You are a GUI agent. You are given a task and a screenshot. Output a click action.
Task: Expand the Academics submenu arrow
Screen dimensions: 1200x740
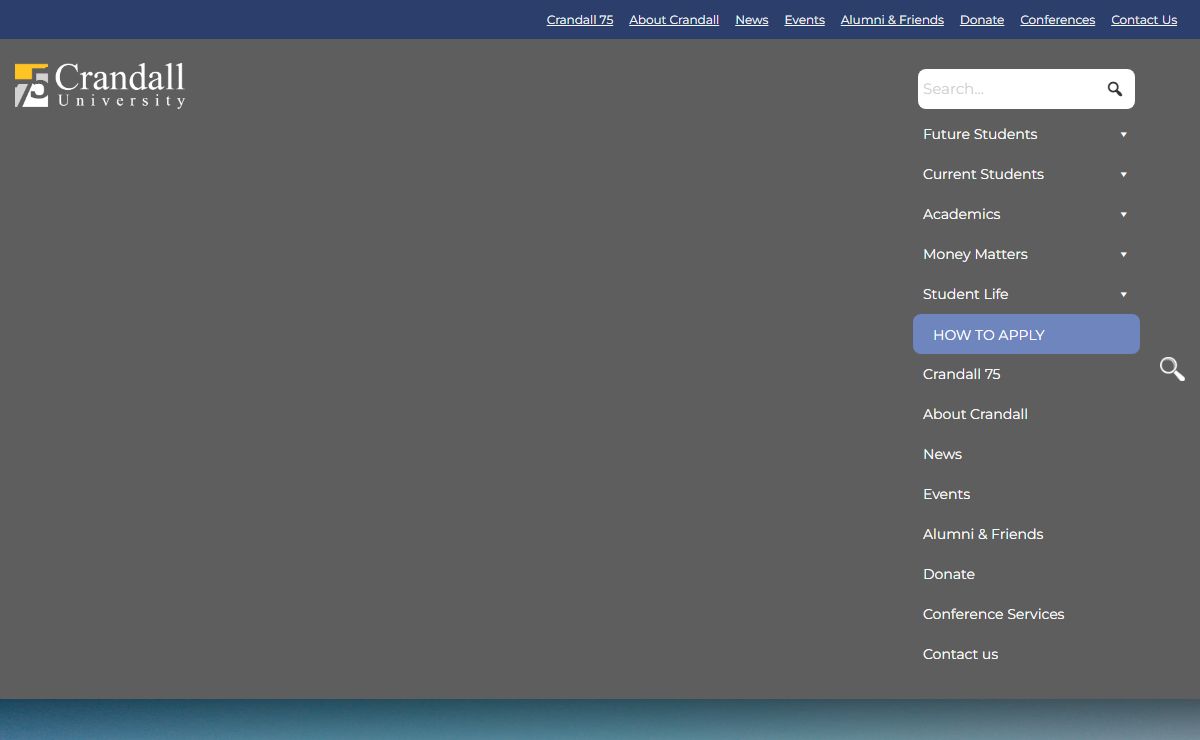[1123, 214]
